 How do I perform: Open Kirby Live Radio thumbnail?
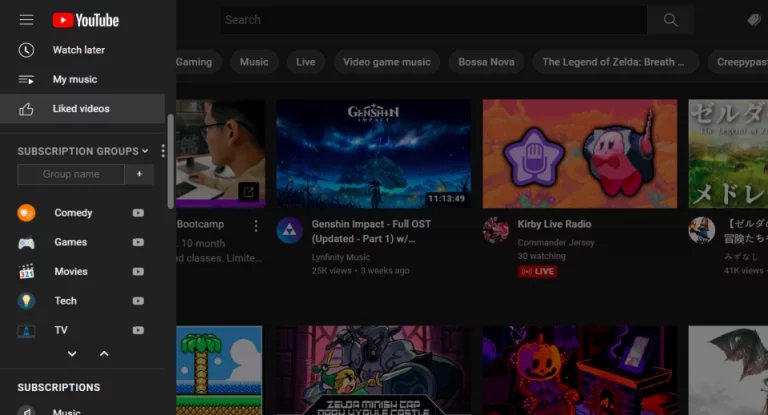coord(580,154)
